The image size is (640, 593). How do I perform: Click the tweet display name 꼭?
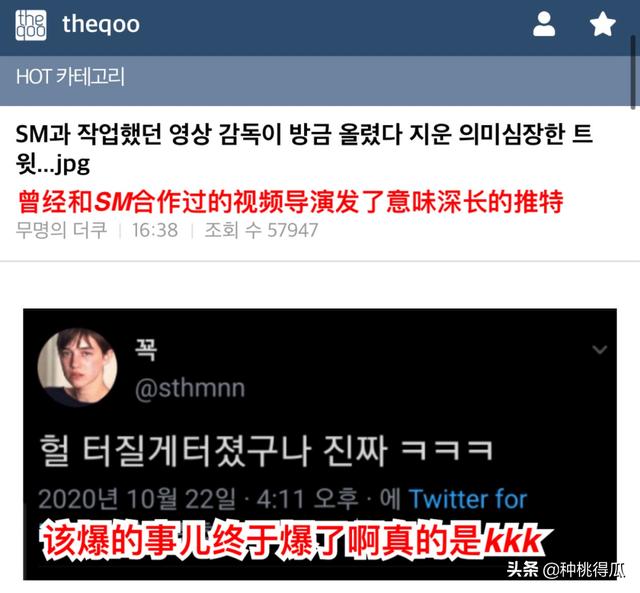click(146, 349)
